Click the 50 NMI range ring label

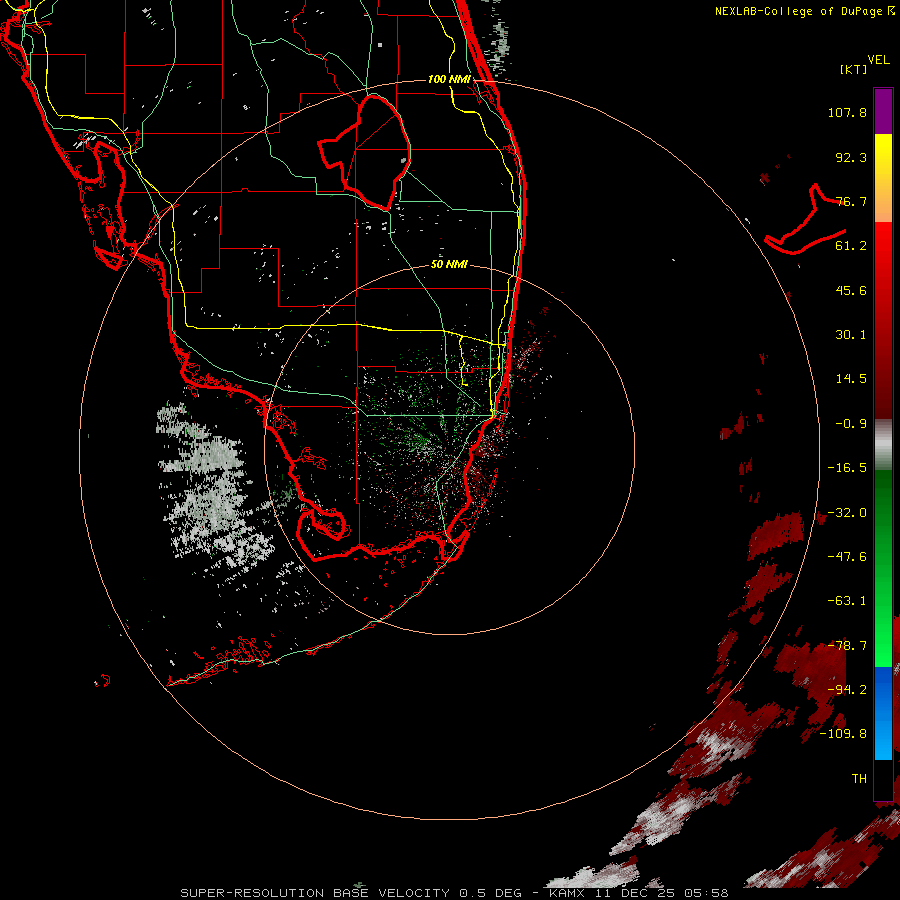click(449, 265)
